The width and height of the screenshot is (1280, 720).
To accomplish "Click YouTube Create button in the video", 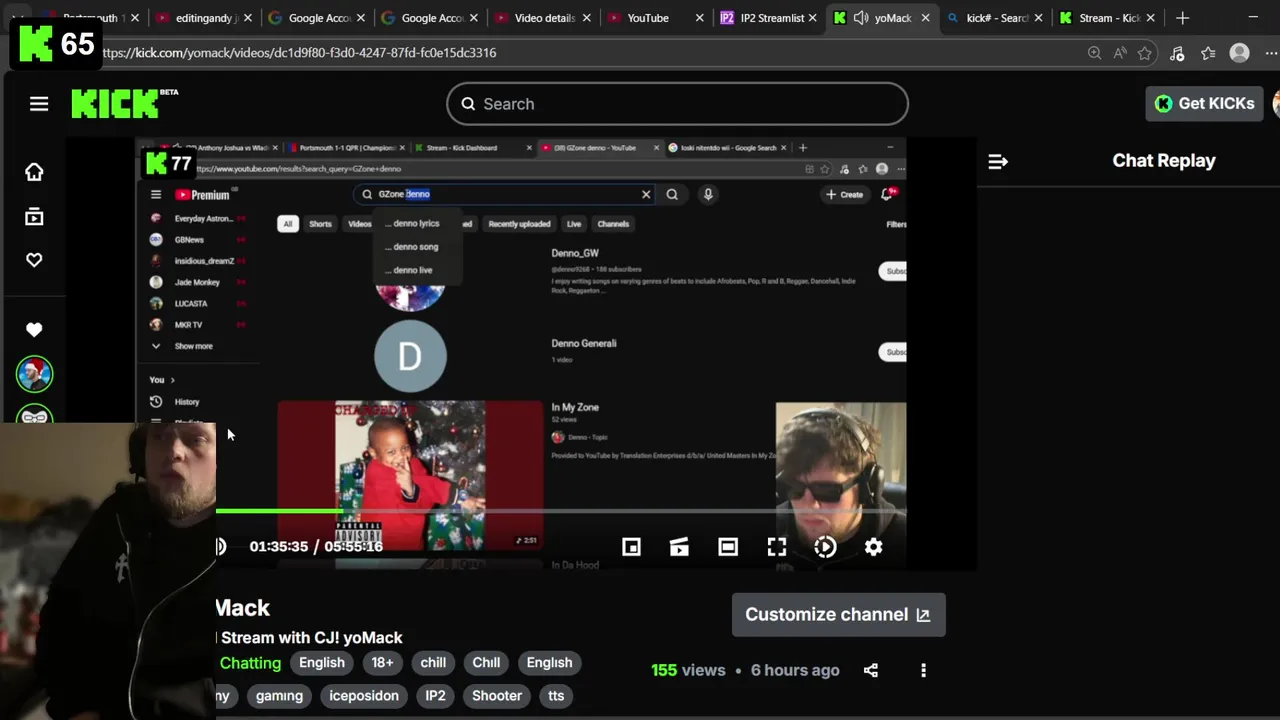I will click(x=844, y=195).
